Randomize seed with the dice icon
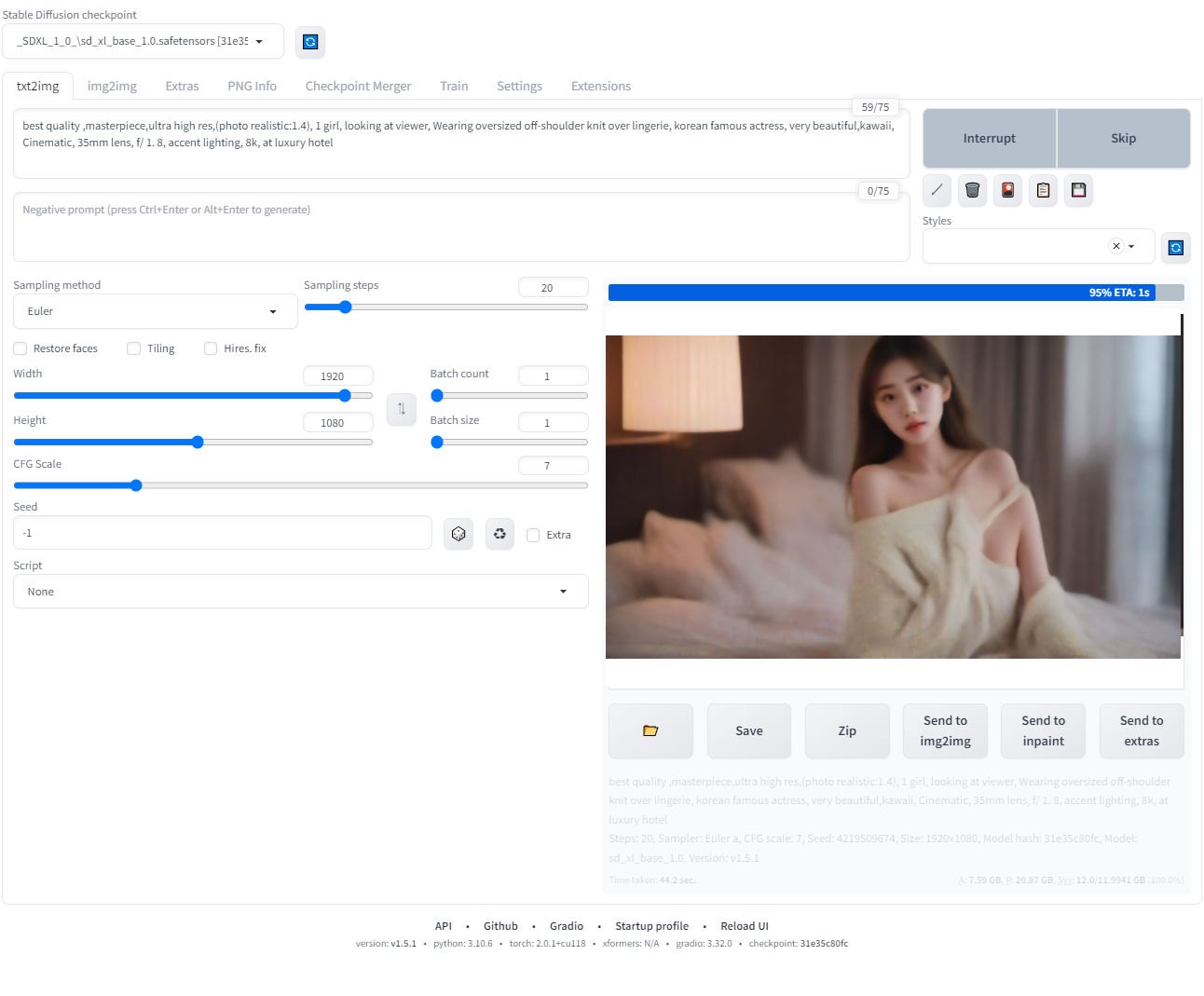 pos(458,534)
